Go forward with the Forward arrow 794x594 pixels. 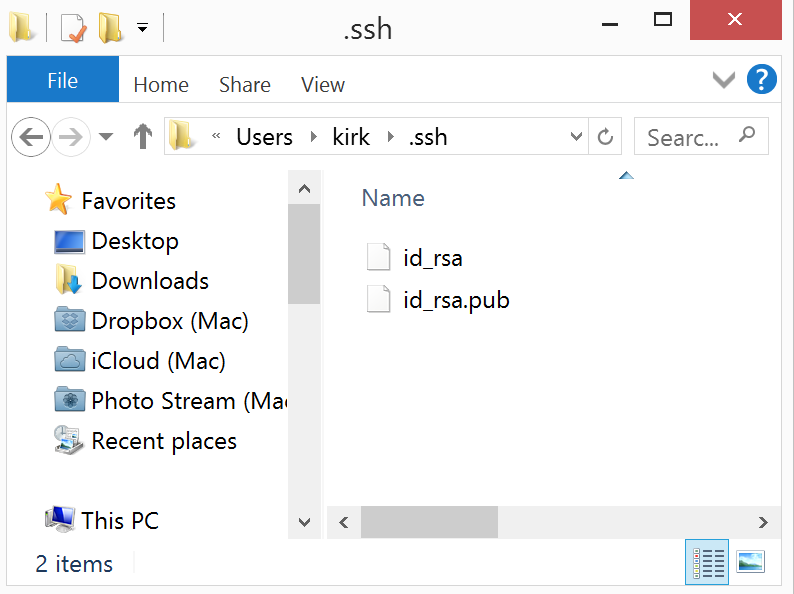click(71, 137)
